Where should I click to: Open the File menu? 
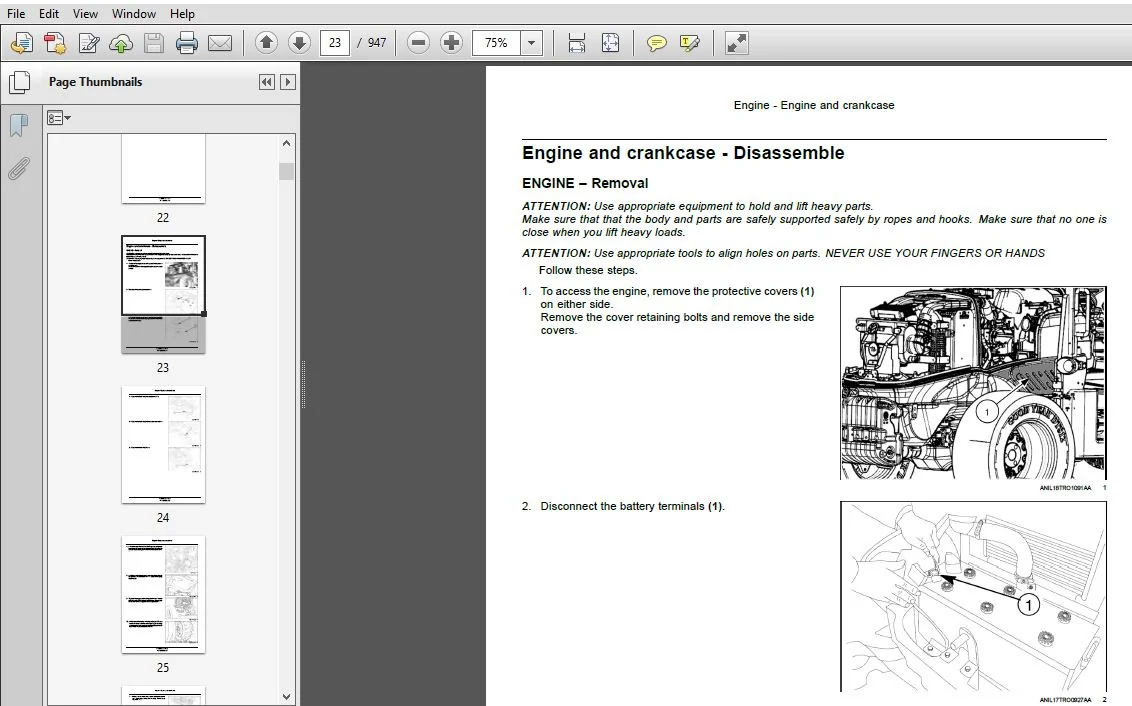point(16,14)
